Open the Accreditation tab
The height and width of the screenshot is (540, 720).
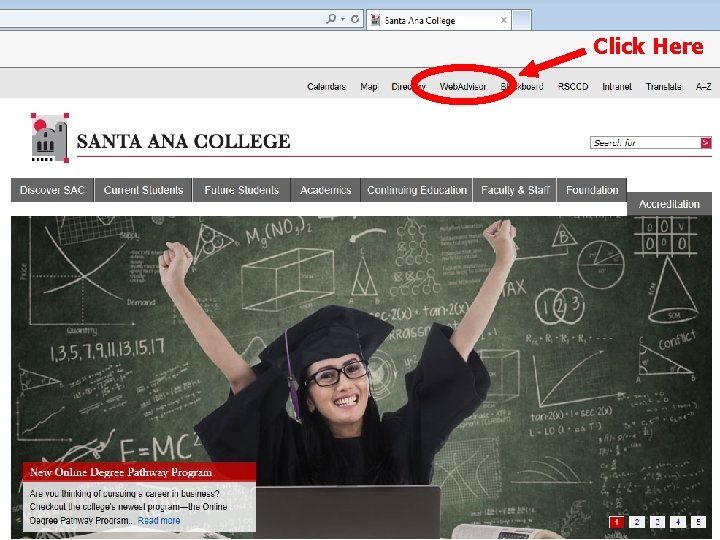pyautogui.click(x=669, y=204)
